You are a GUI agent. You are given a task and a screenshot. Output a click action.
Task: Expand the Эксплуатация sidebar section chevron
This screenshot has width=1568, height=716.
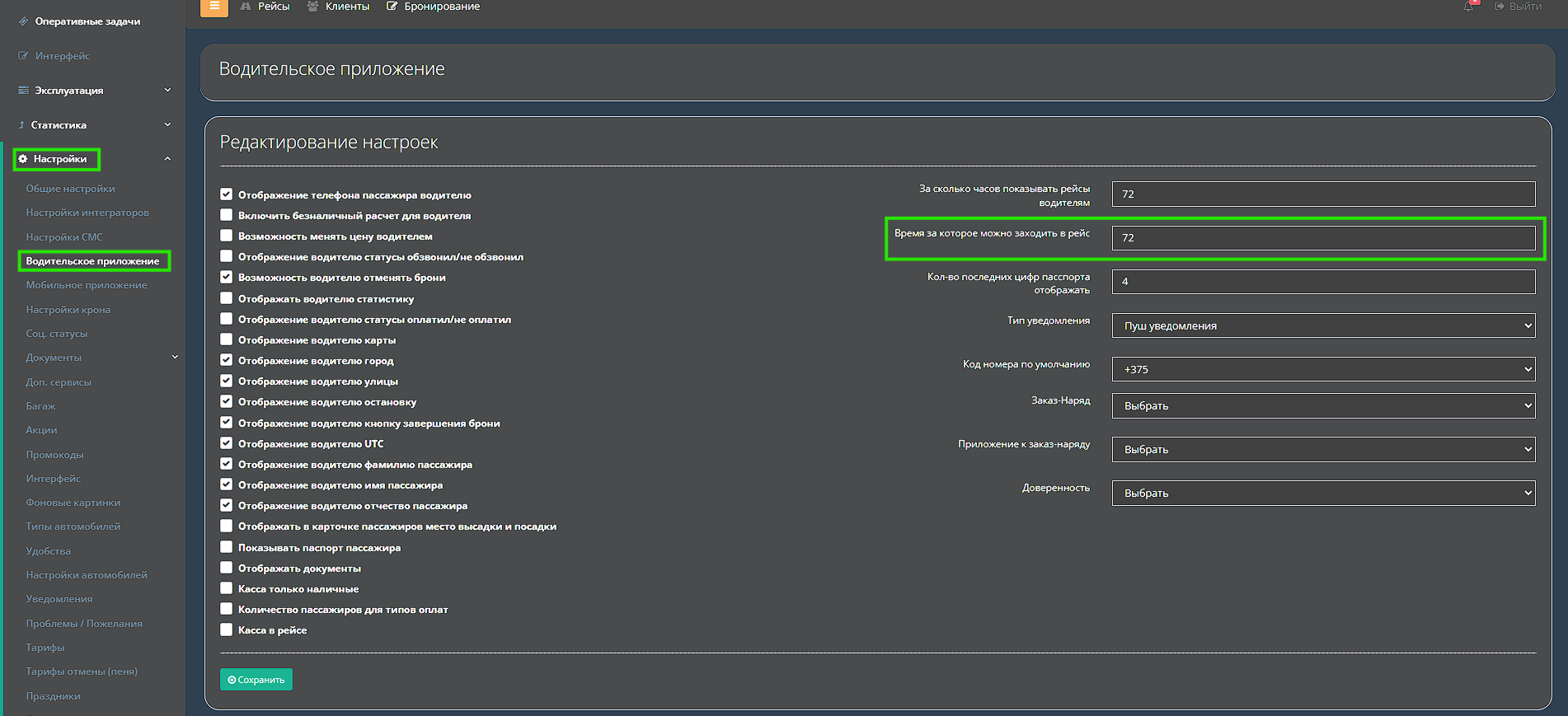tap(167, 91)
